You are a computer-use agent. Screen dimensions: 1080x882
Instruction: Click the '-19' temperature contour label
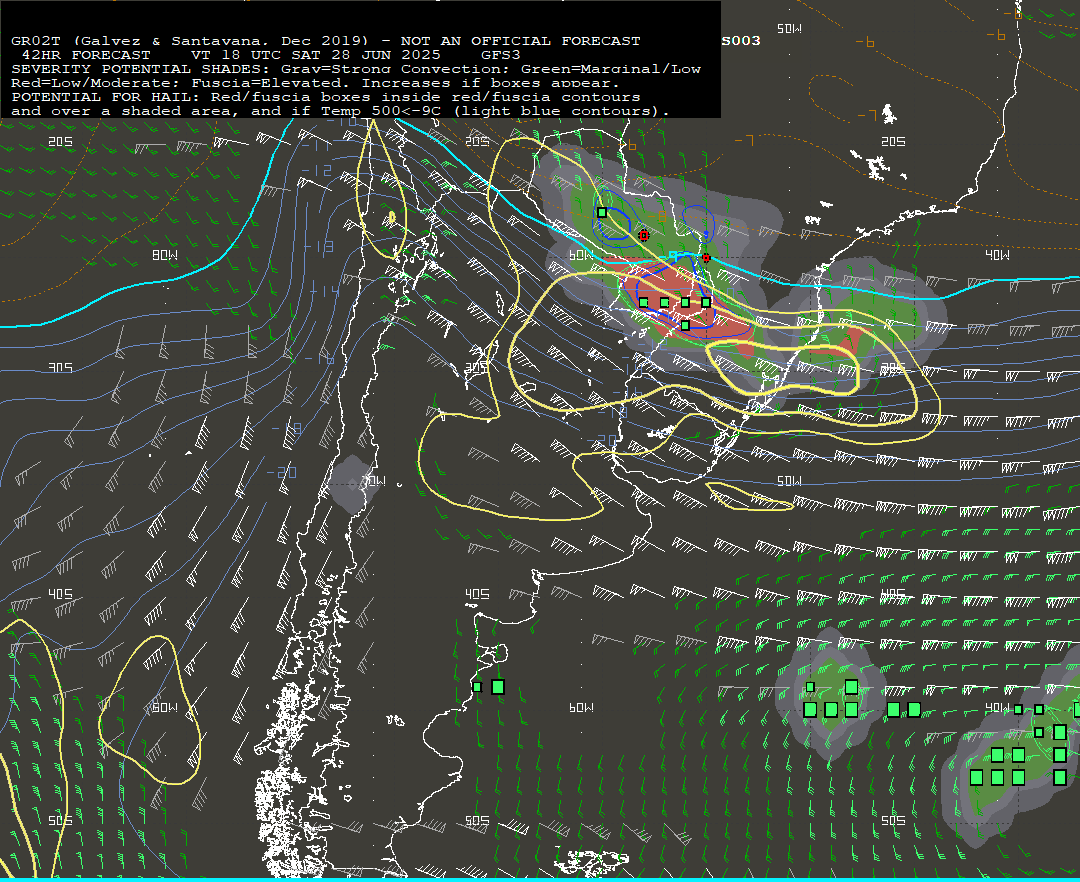[x=286, y=428]
